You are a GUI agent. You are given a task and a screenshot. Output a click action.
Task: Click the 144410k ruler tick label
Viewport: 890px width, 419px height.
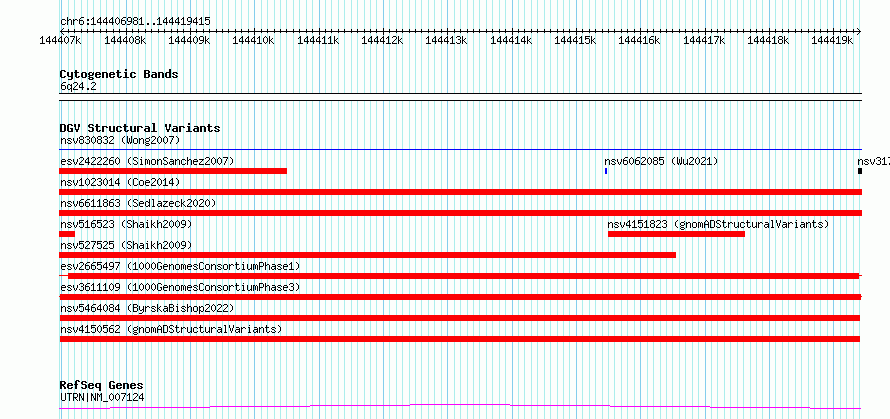point(254,40)
